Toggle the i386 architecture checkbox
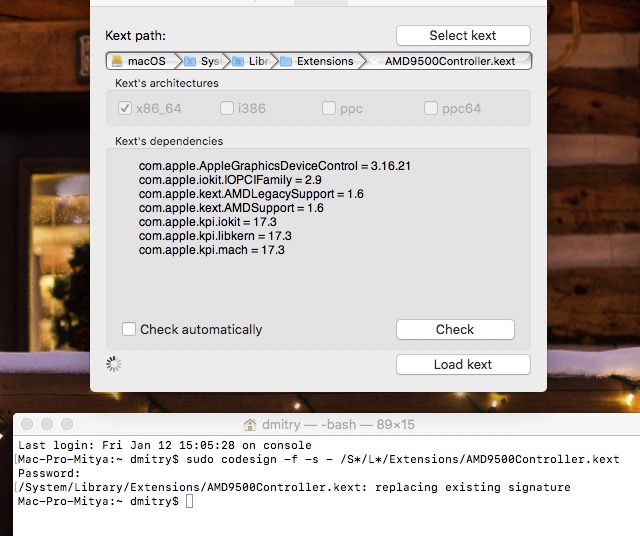 227,108
